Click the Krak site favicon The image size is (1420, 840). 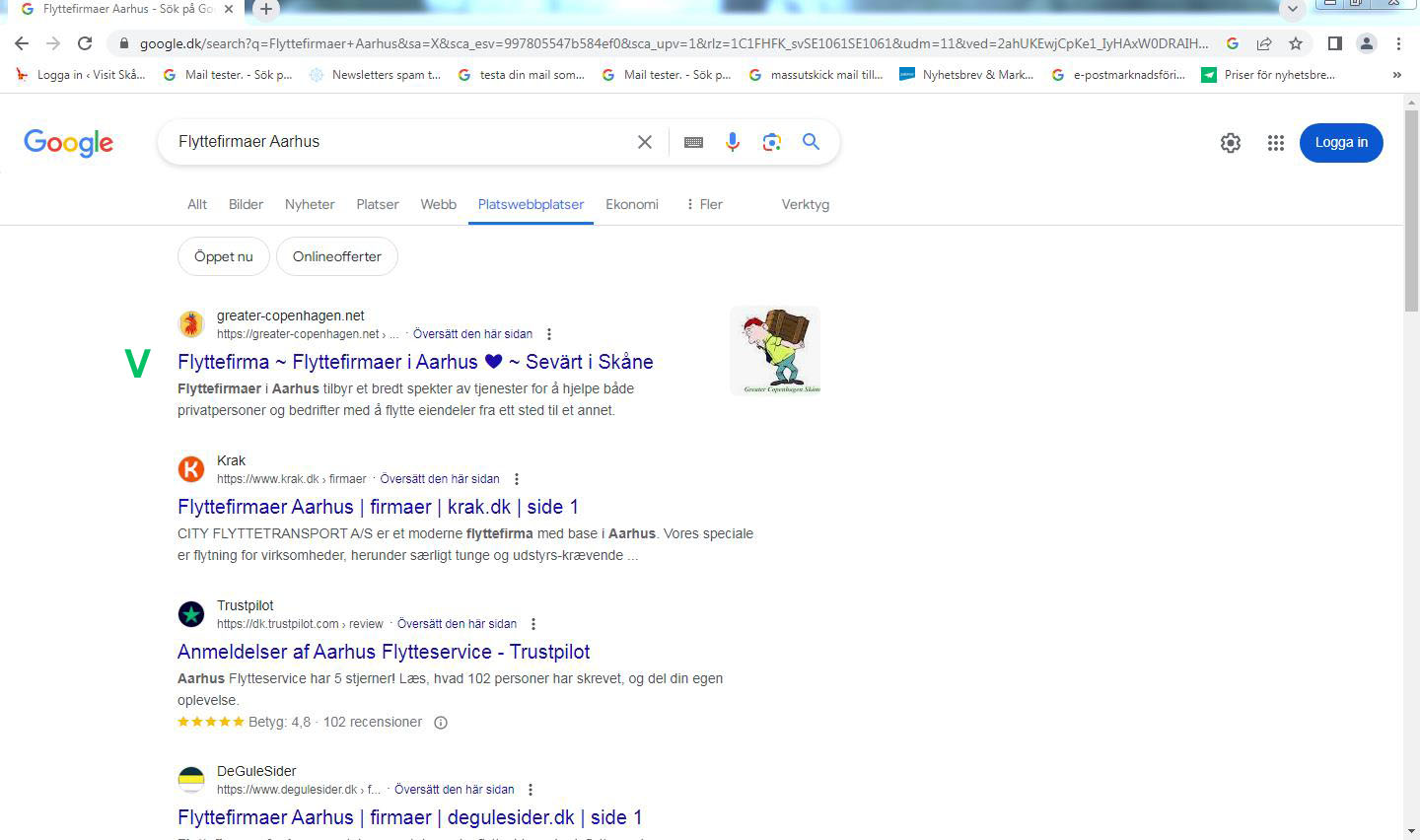[191, 468]
